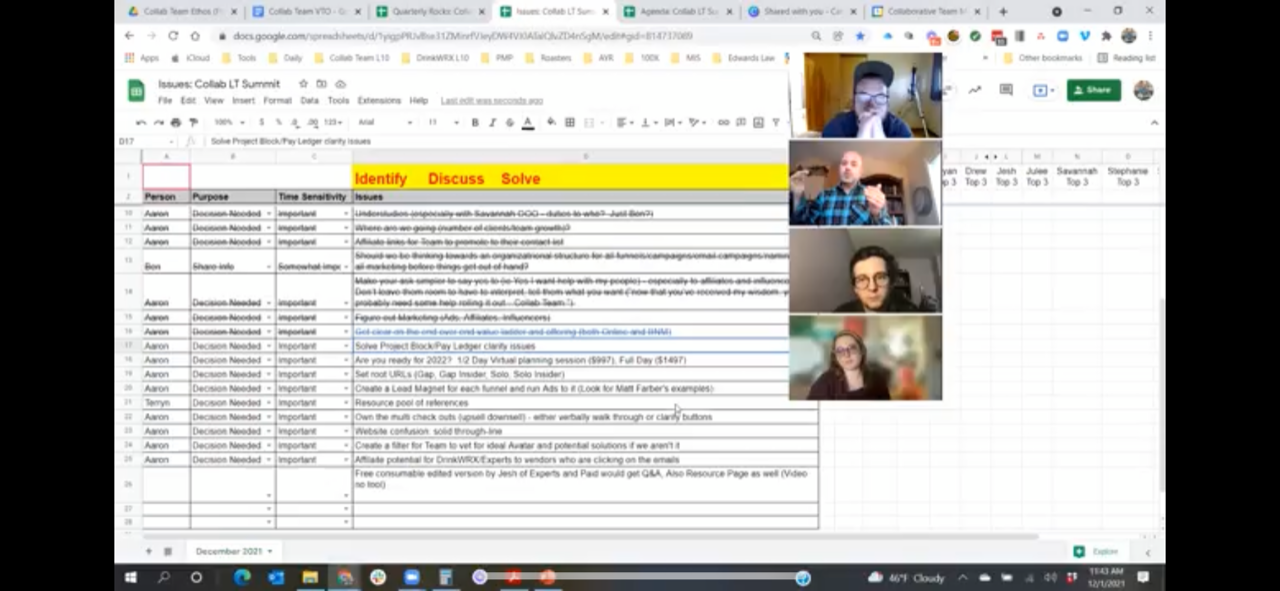Apply italic formatting to the cell
The width and height of the screenshot is (1280, 591).
coord(492,123)
